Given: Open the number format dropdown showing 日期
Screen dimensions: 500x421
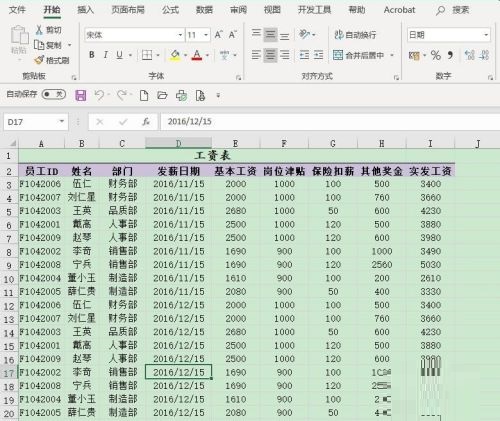Looking at the screenshot, I should coord(486,35).
